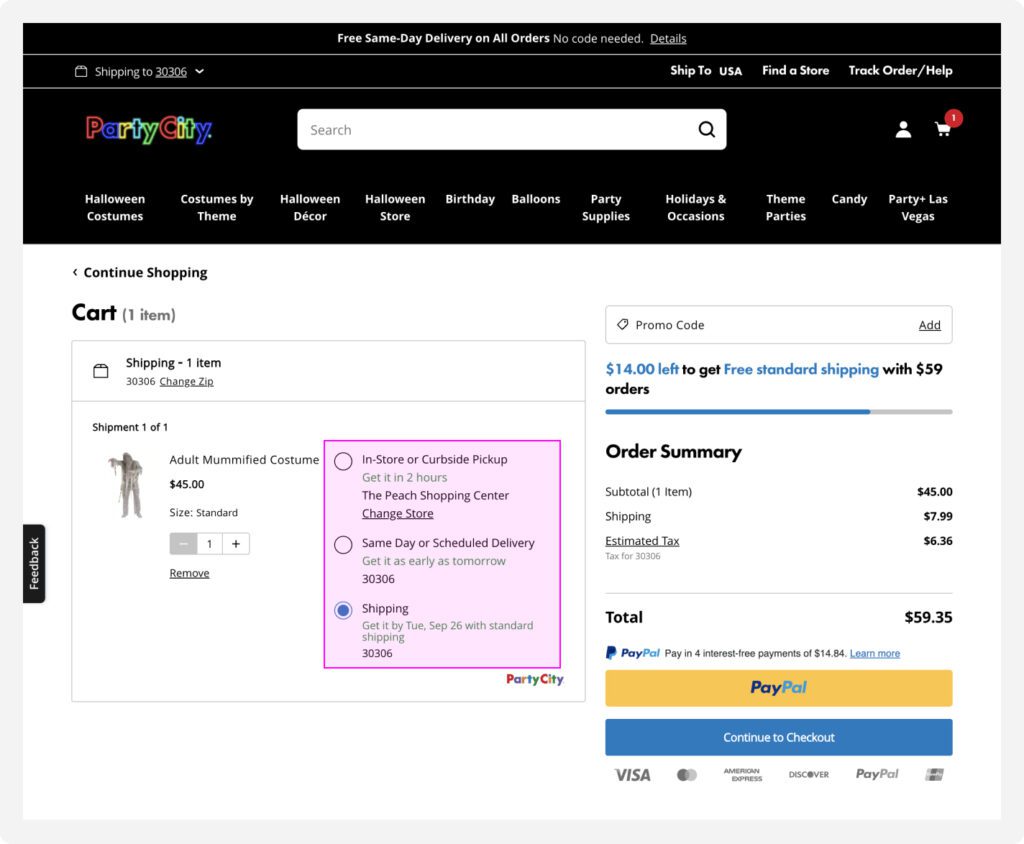Click Track Order/Help link
Screen dimensions: 1024x844
(x=901, y=71)
